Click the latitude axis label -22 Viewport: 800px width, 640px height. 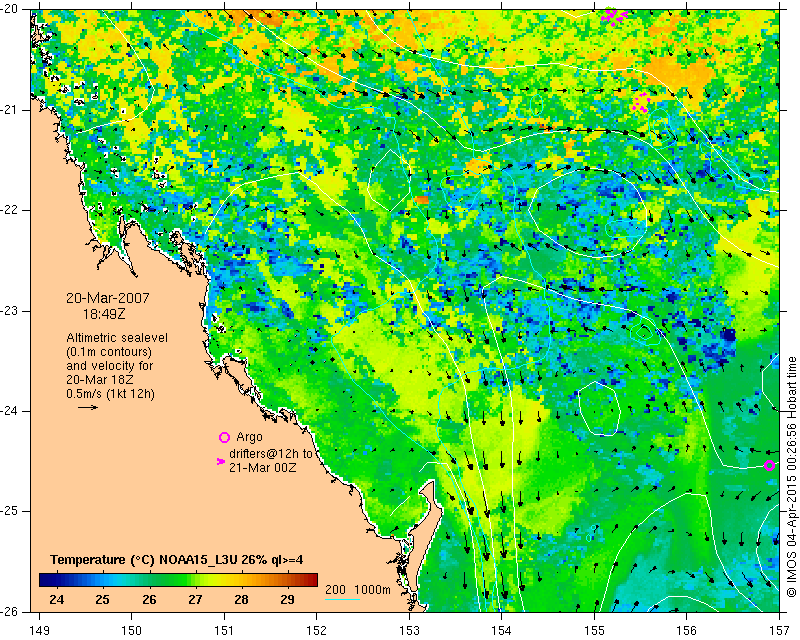[x=9, y=210]
